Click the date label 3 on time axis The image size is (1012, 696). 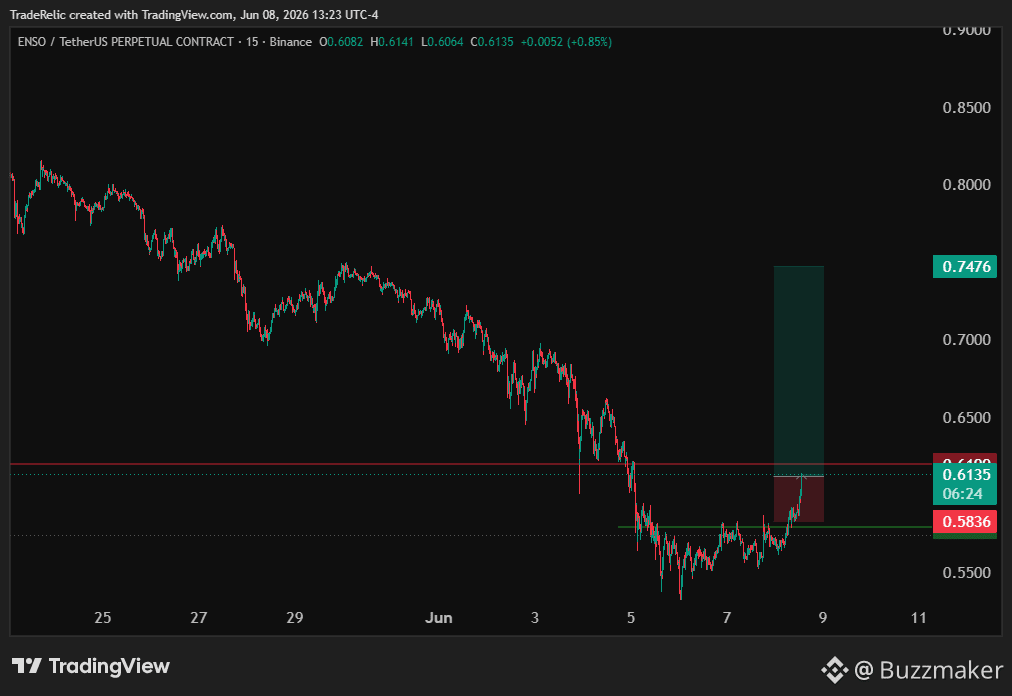point(534,618)
